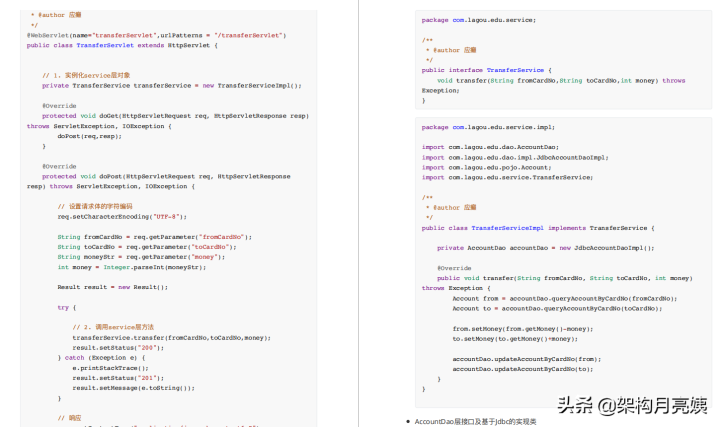Click the 'String toCardNo = req.getParameter' line

pos(147,247)
